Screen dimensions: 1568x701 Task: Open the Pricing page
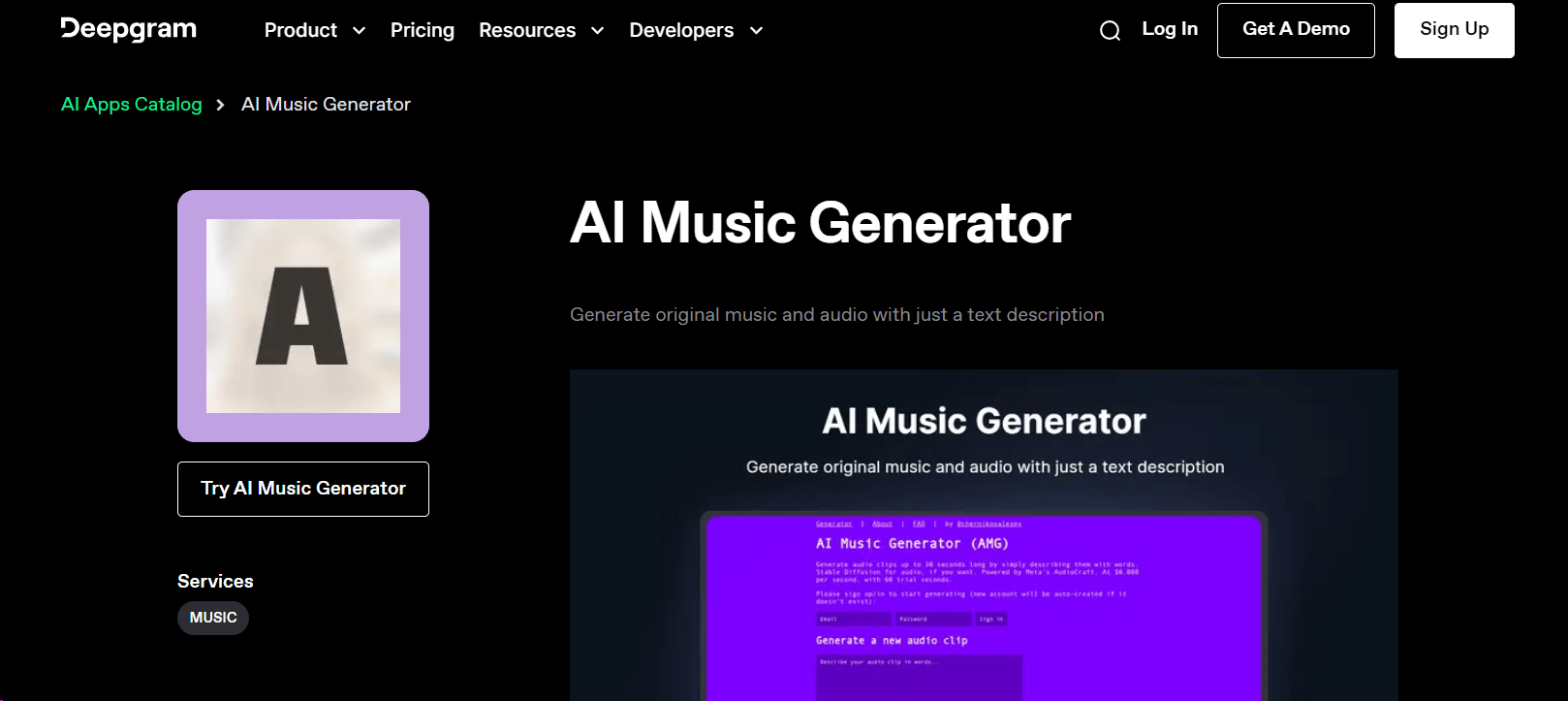[x=422, y=30]
